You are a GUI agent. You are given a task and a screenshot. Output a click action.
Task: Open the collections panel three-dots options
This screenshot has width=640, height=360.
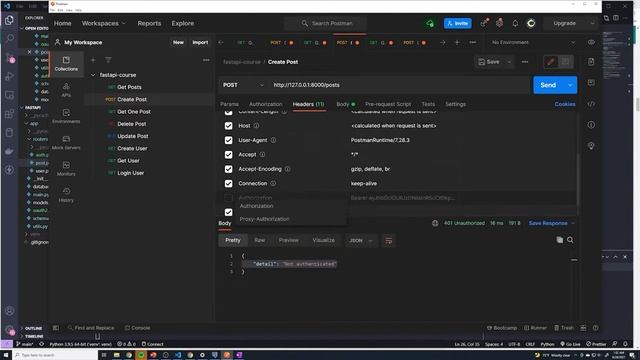(206, 60)
